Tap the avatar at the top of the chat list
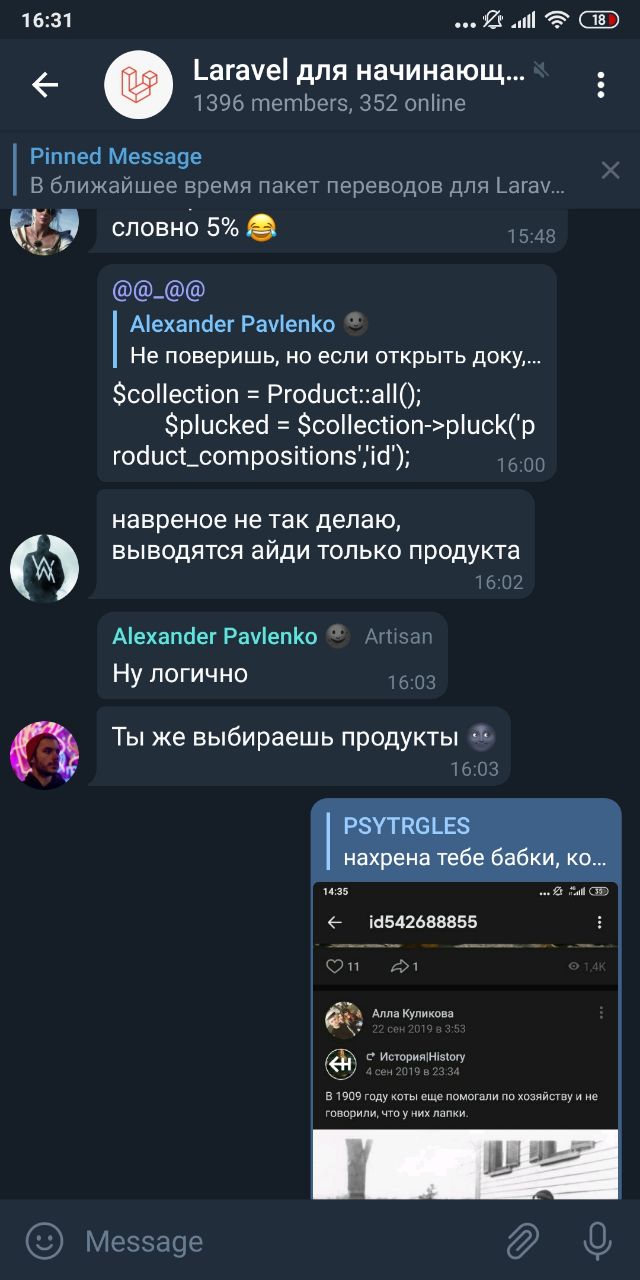 44,228
